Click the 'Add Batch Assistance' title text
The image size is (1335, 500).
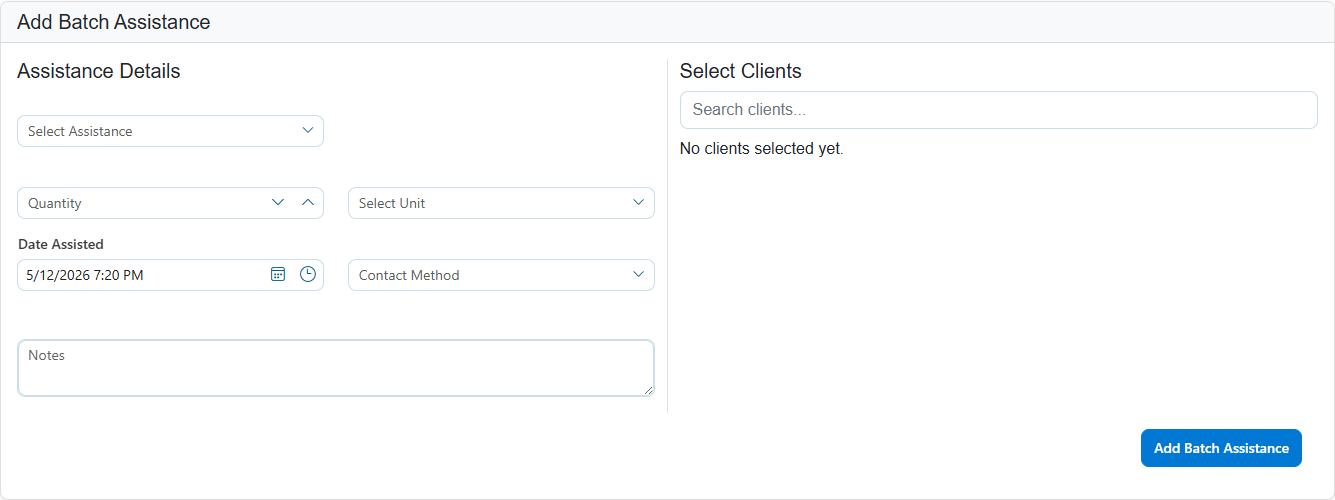(x=114, y=22)
